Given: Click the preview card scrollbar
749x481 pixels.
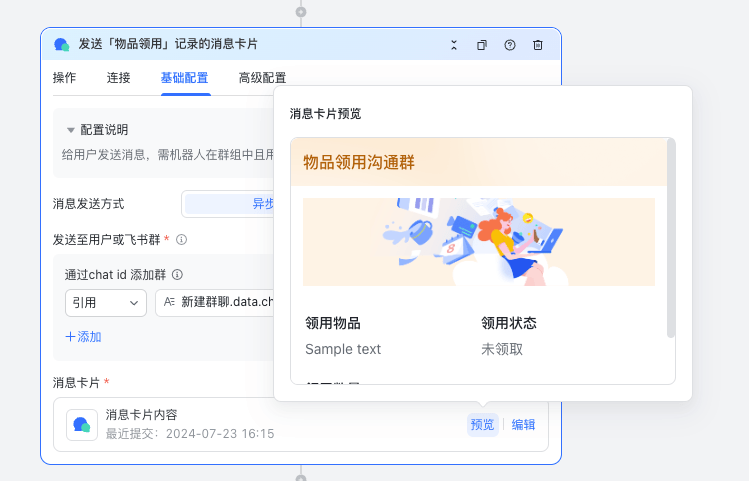Looking at the screenshot, I should coord(671,238).
